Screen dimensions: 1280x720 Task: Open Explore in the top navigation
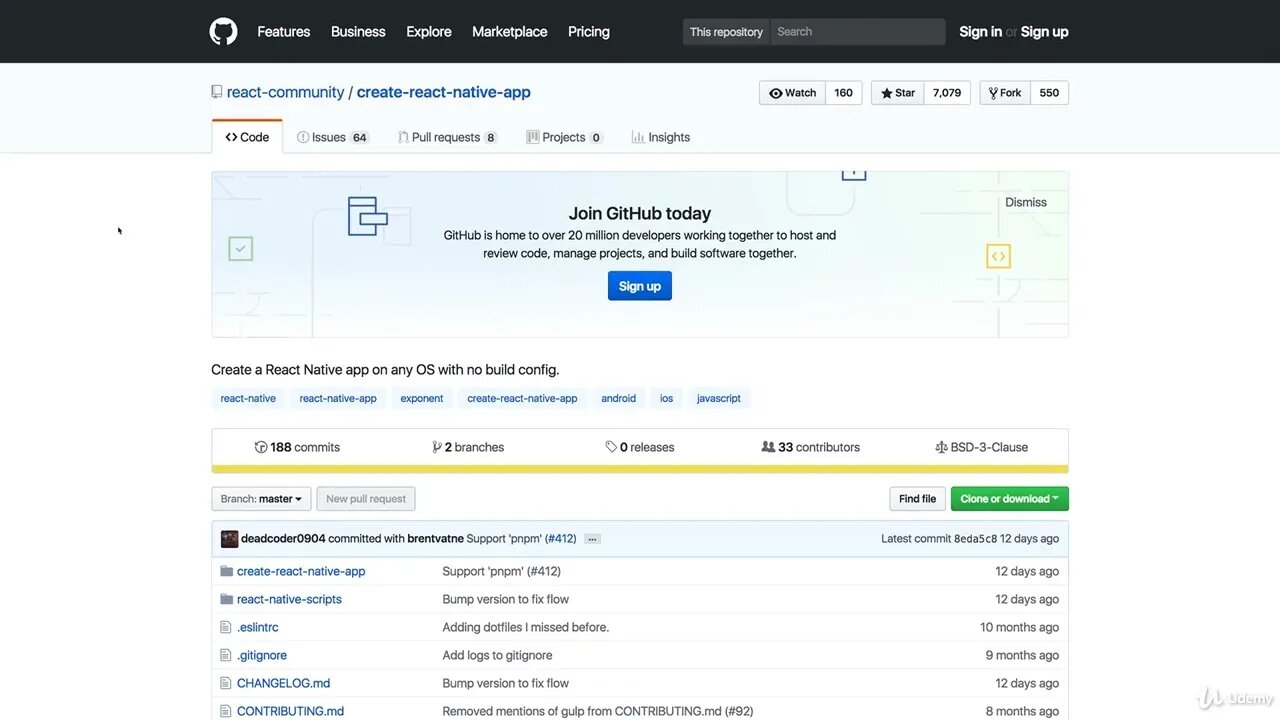tap(429, 31)
